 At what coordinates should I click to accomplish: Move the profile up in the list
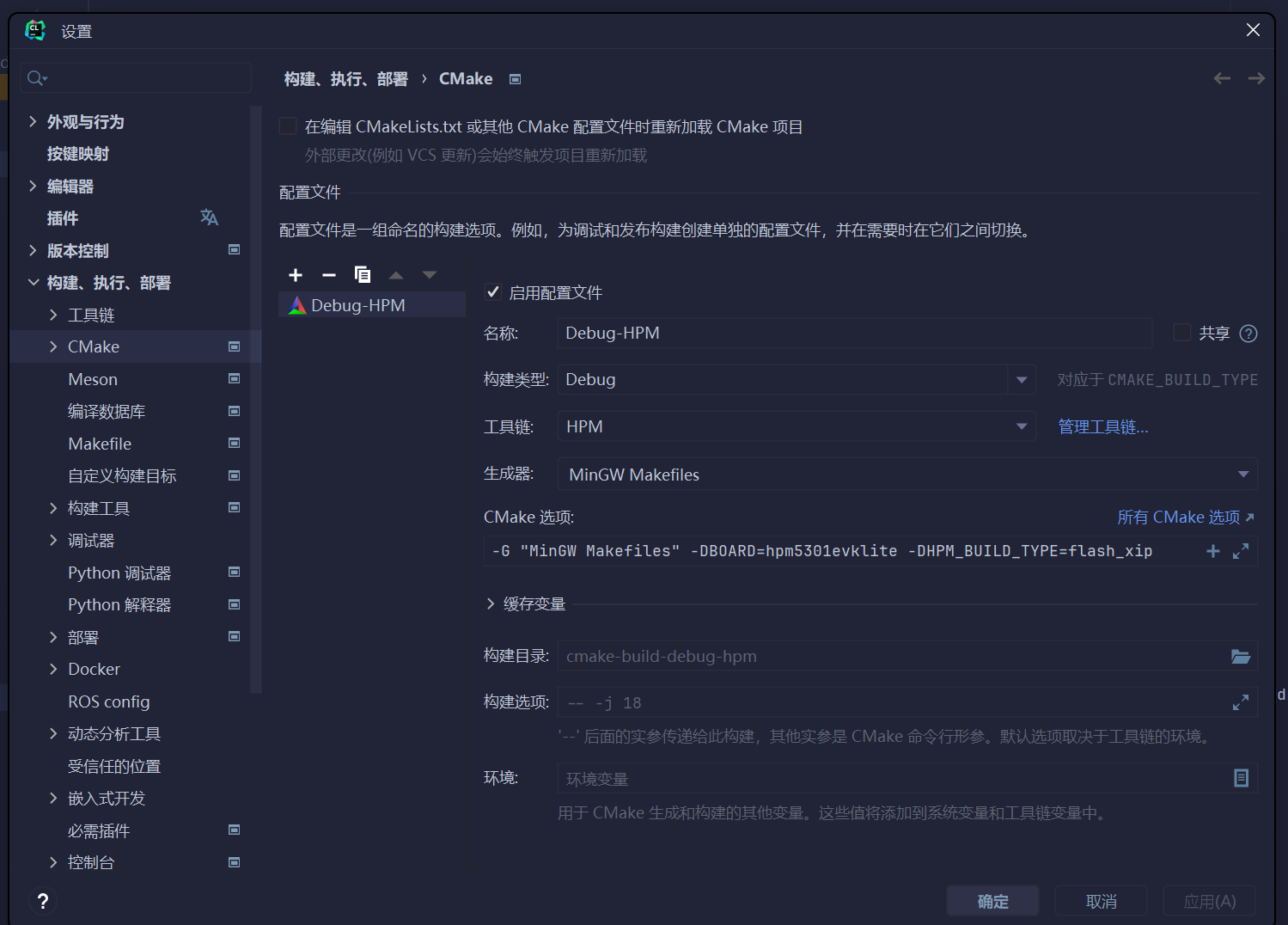coord(396,275)
